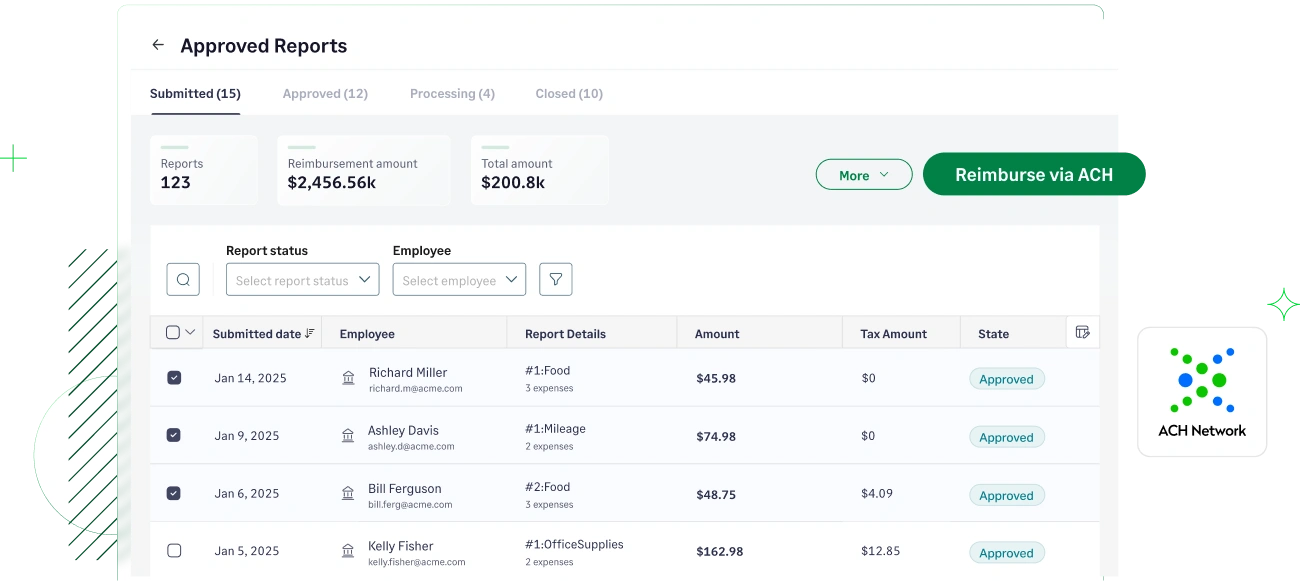Click the Reimbursement amount $2,456.56k card
Viewport: 1300px width, 581px height.
click(364, 171)
